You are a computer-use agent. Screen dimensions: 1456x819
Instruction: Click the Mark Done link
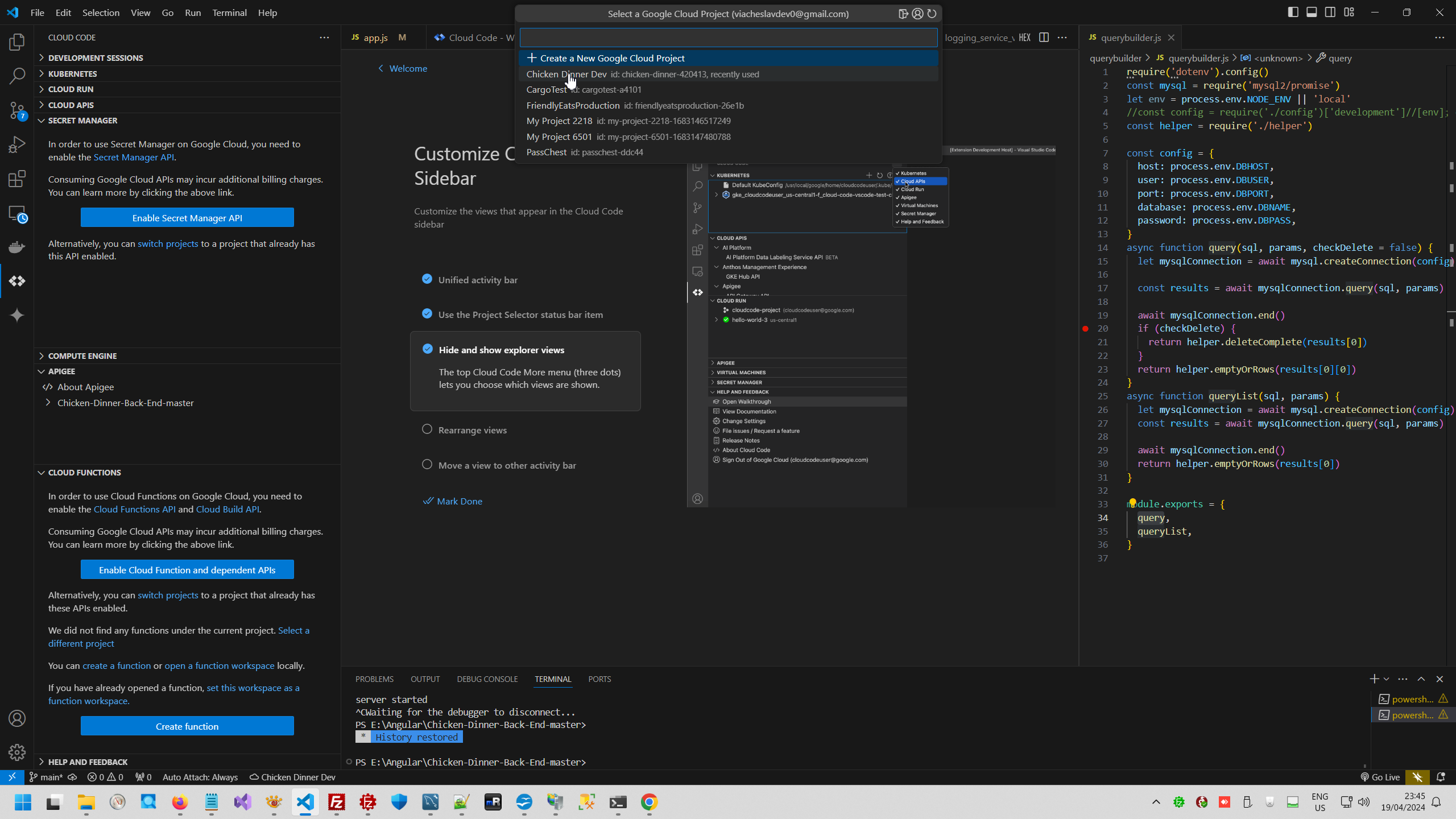(x=459, y=501)
